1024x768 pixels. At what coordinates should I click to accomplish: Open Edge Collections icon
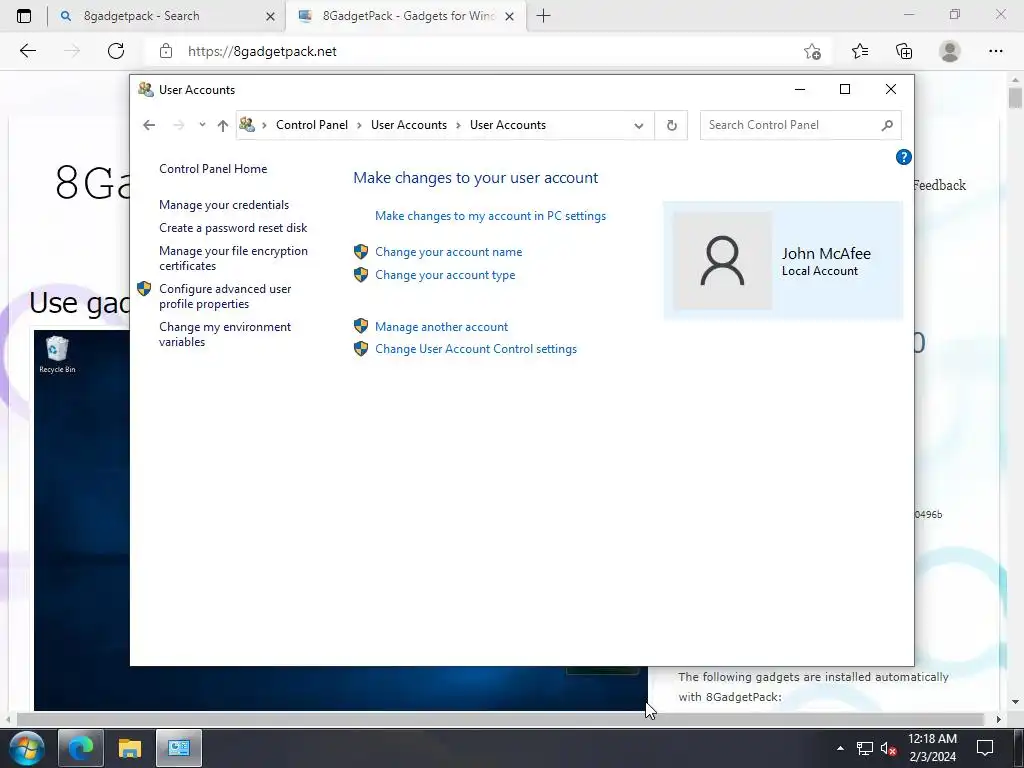pos(904,51)
